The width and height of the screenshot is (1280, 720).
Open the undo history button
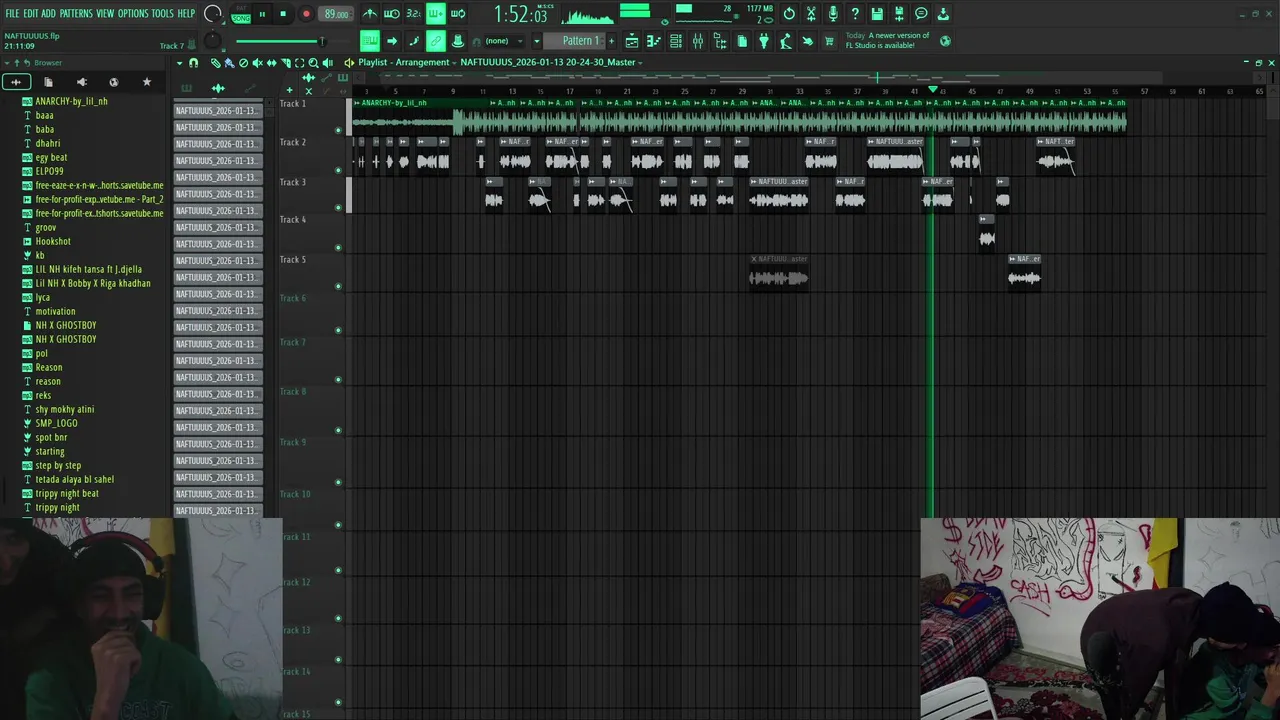(789, 14)
